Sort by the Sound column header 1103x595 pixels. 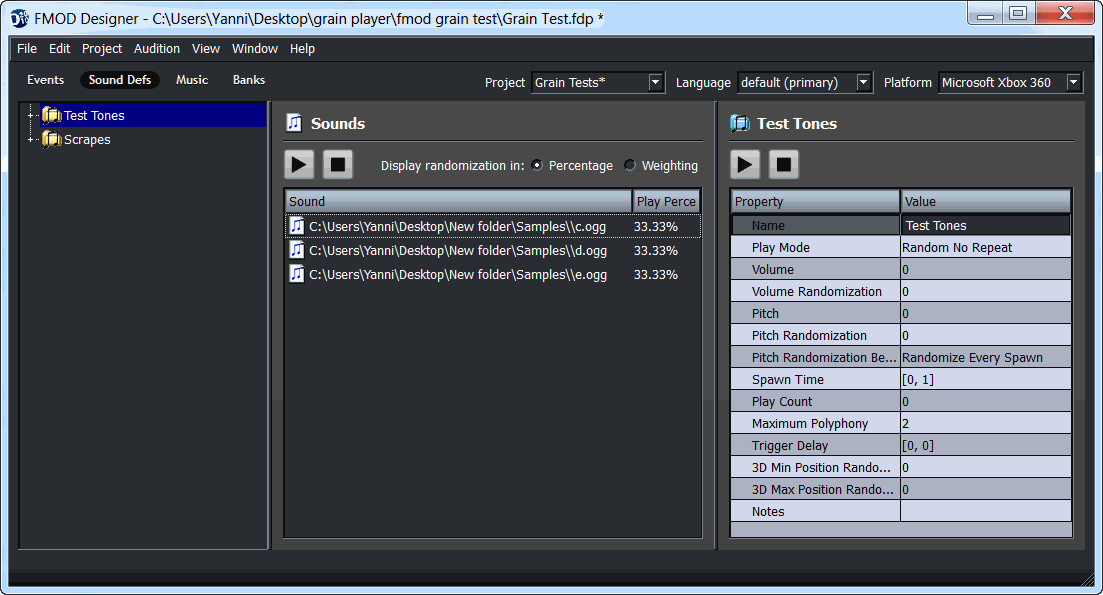point(459,201)
